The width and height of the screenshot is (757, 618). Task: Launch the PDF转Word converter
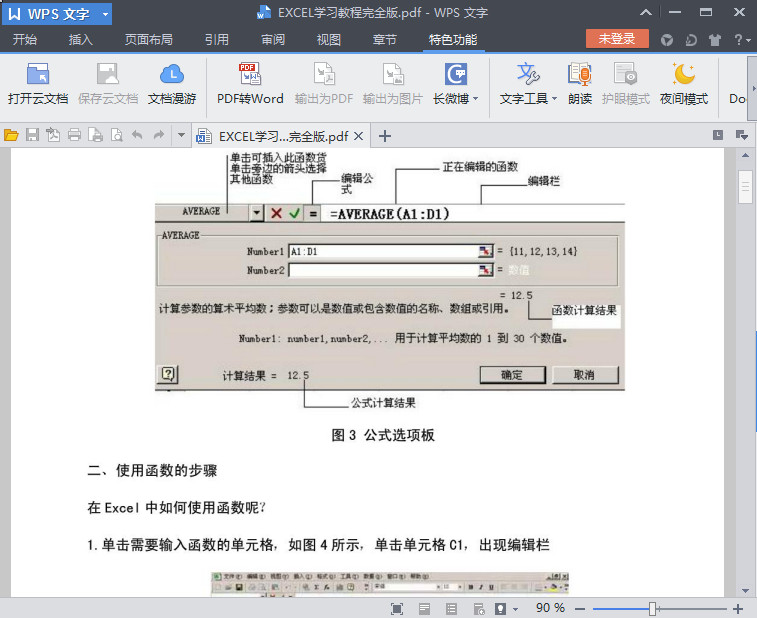tap(250, 84)
